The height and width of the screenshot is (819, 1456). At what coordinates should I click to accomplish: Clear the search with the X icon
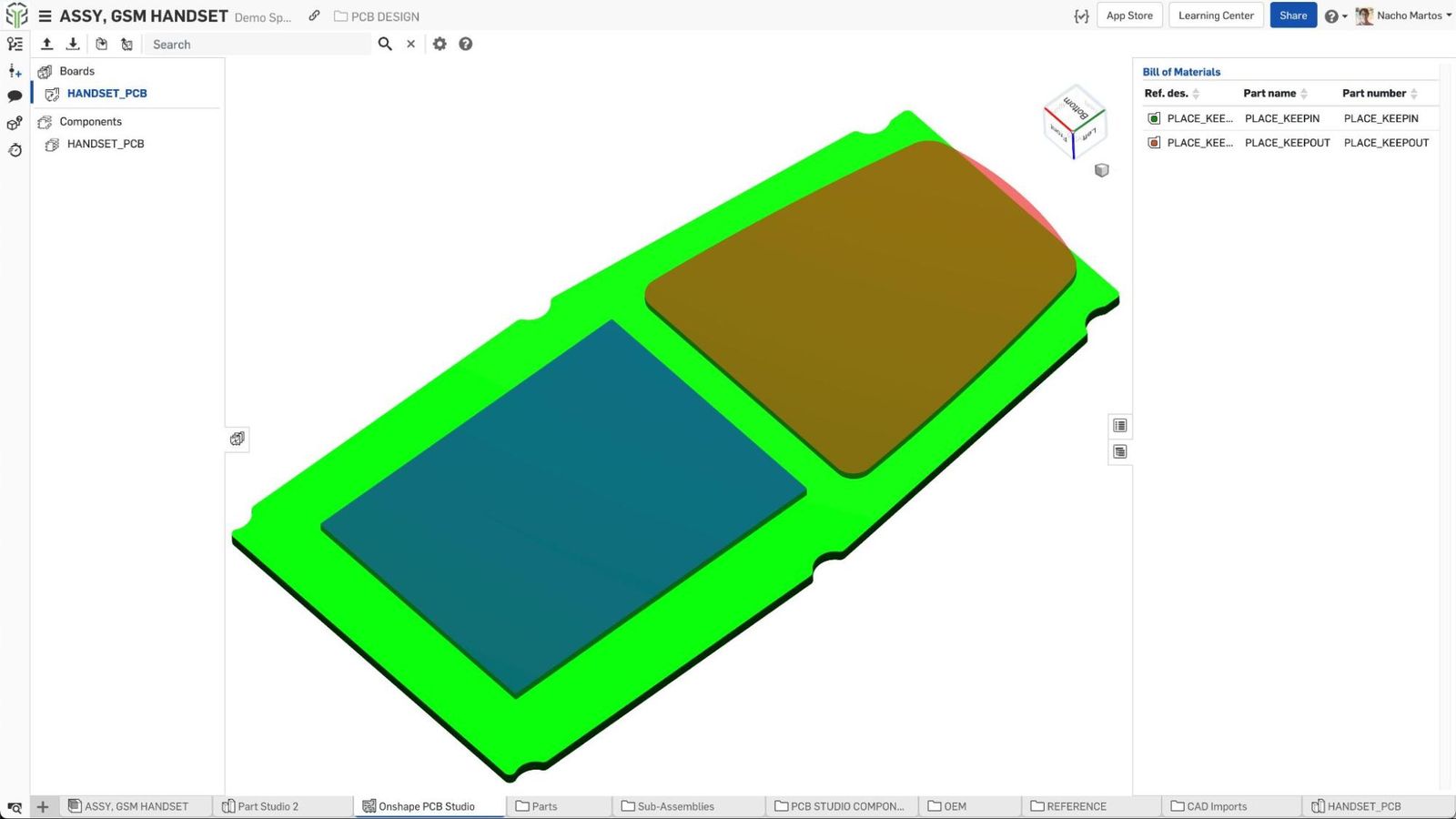[x=410, y=44]
